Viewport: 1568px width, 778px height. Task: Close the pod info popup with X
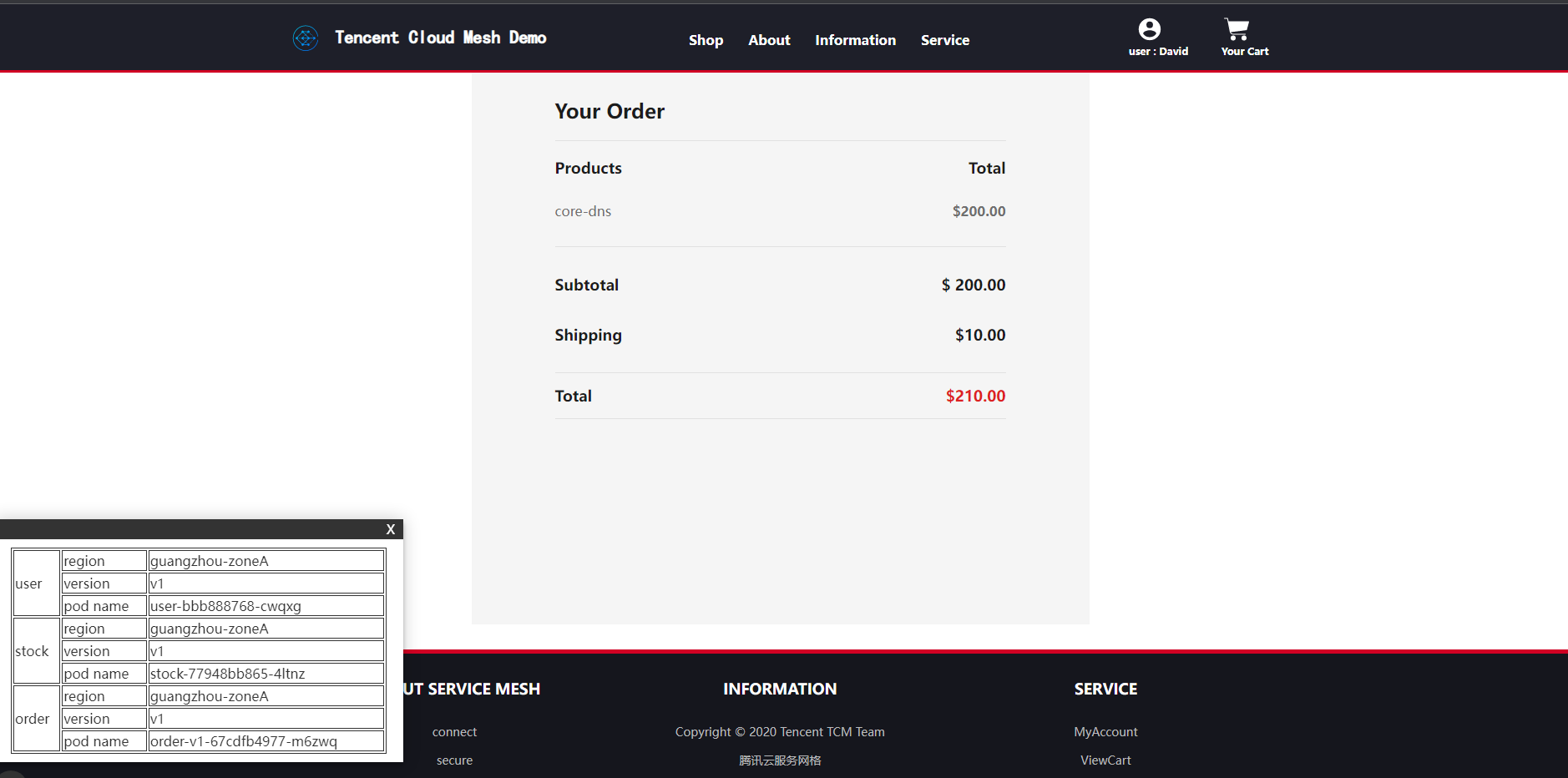coord(390,529)
